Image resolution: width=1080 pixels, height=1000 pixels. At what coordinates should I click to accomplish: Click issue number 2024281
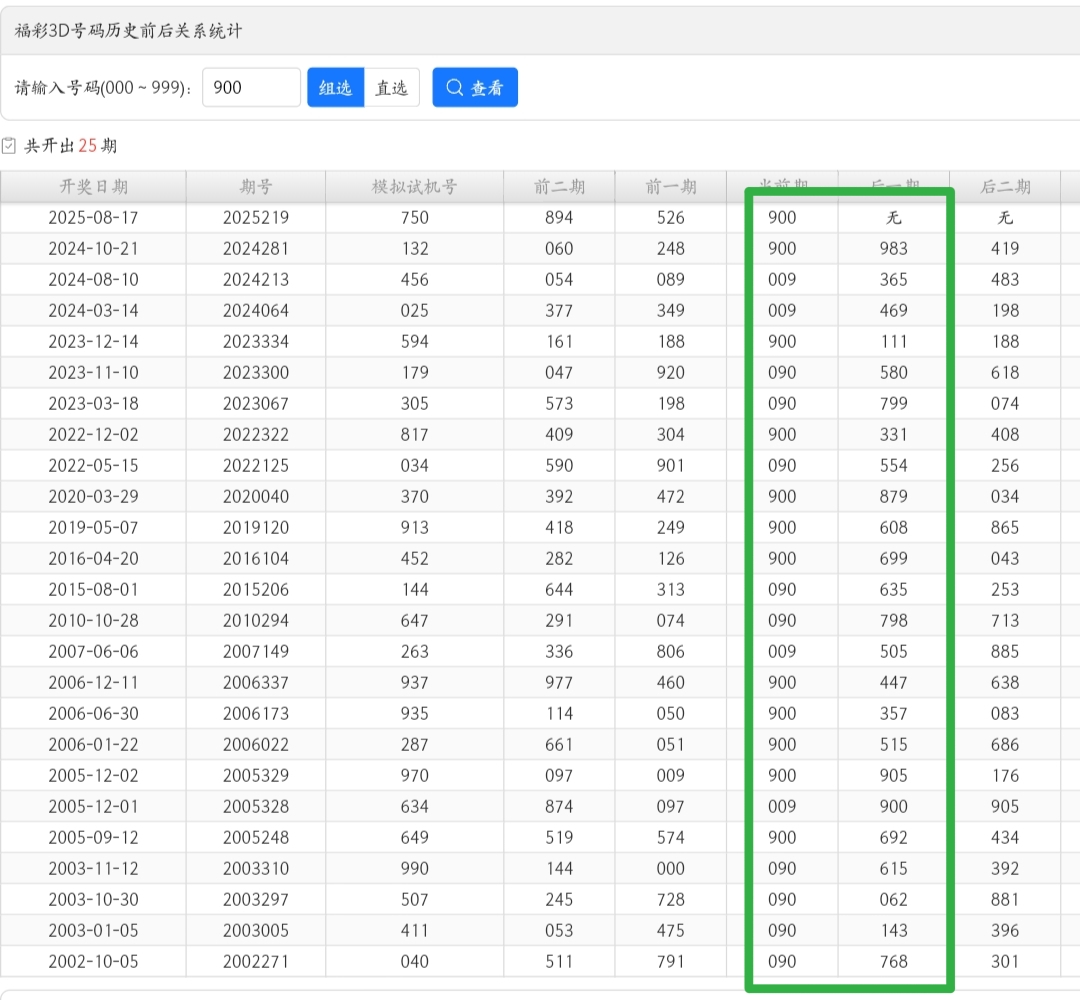pos(256,249)
